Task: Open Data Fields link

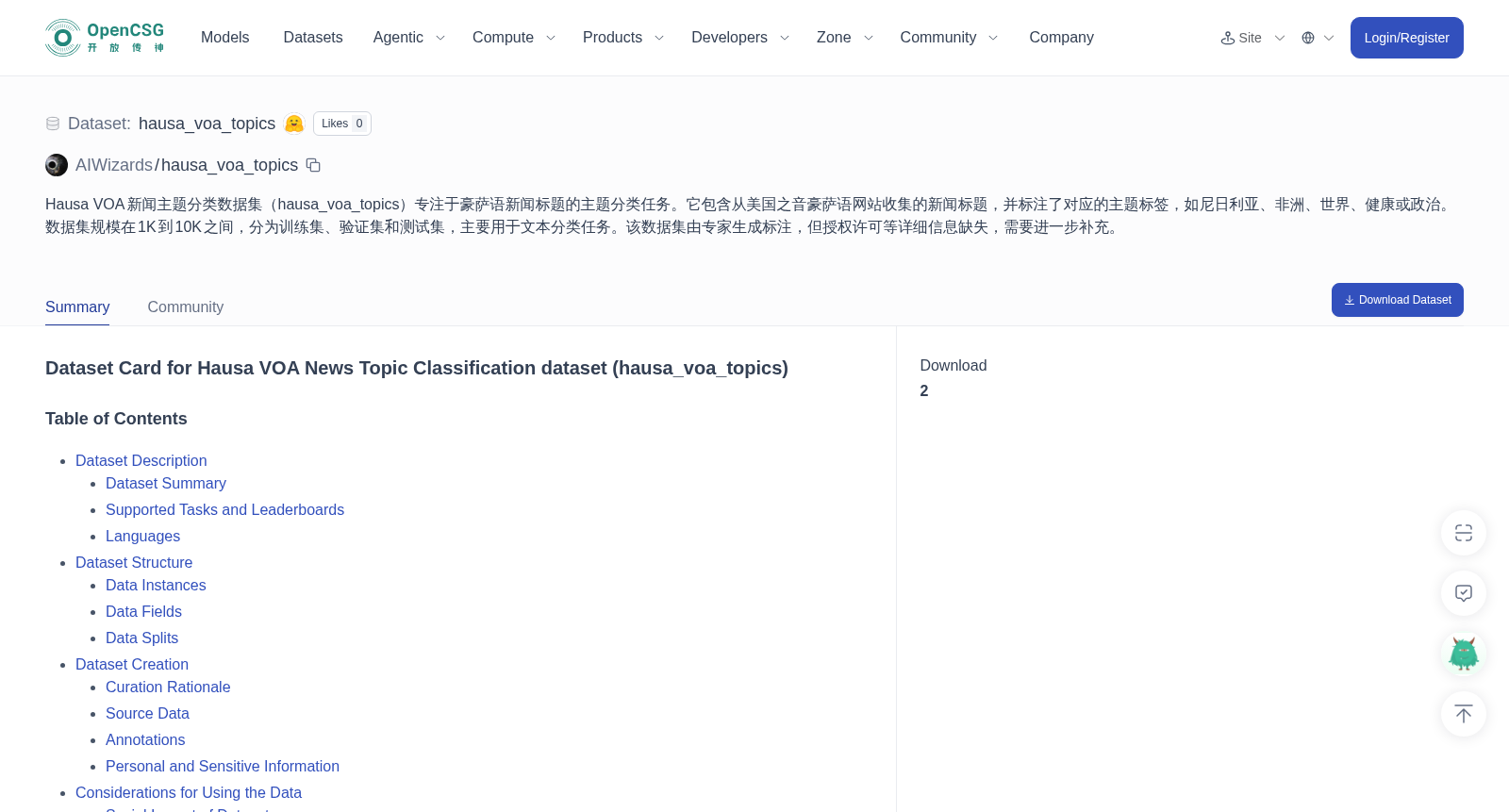Action: pos(143,612)
